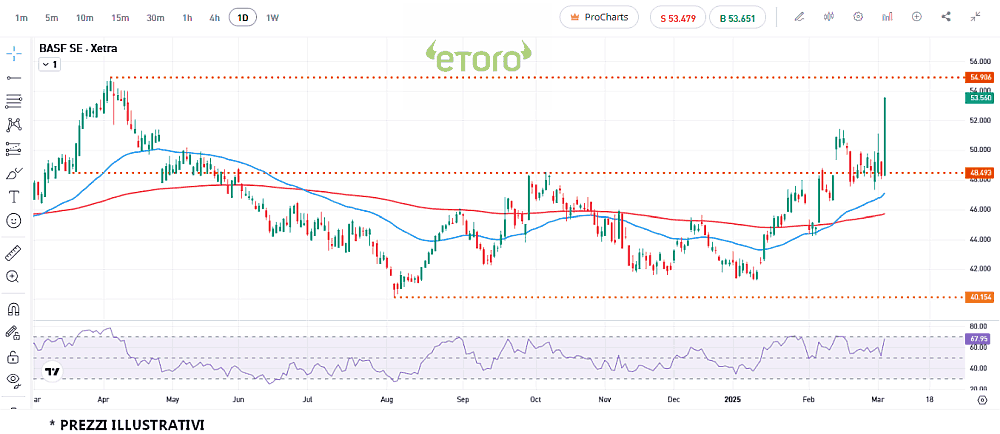1000x434 pixels.
Task: Click the Buy 53.651 button
Action: (737, 18)
